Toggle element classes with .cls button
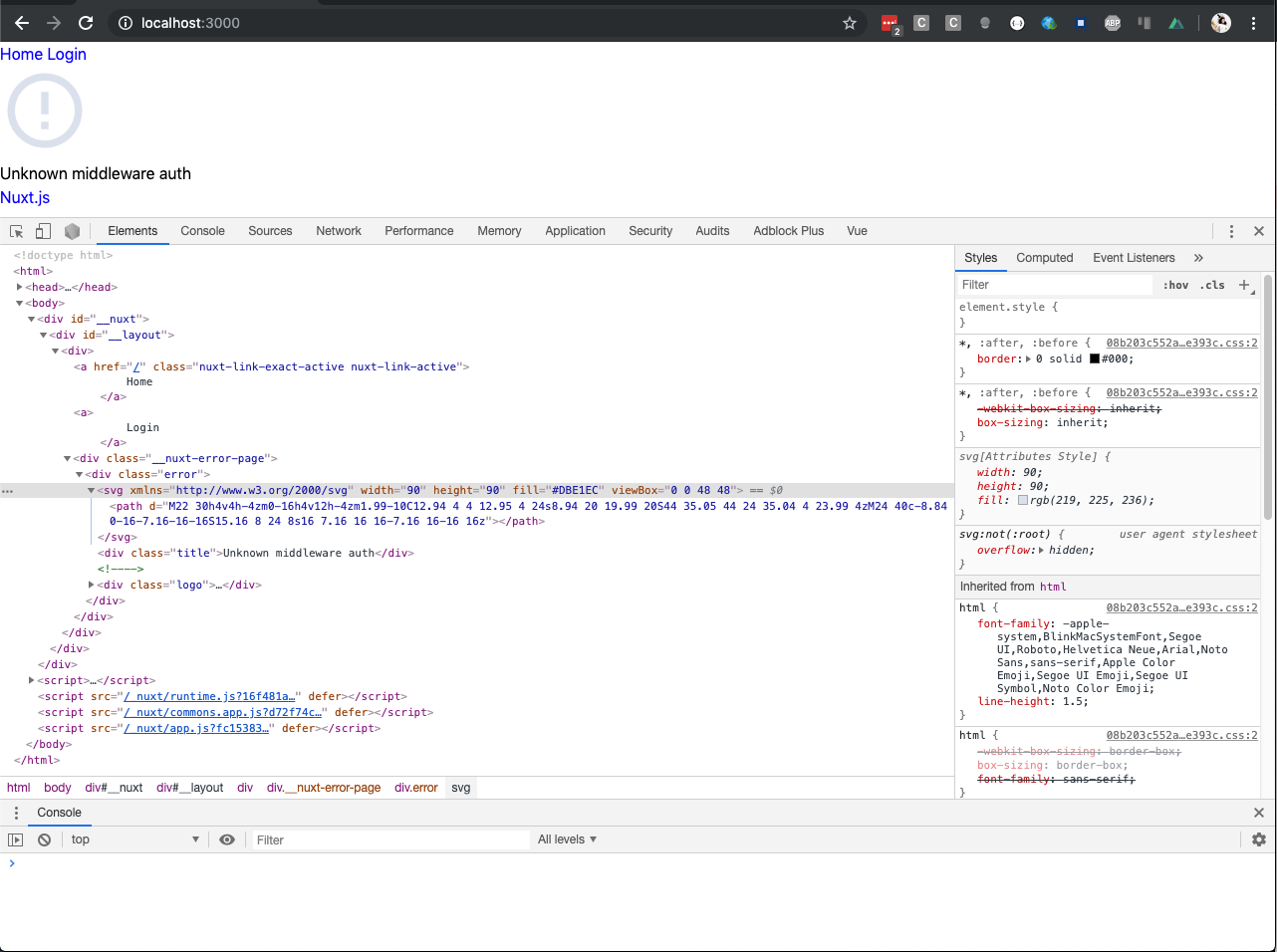This screenshot has height=952, width=1277. tap(1212, 285)
